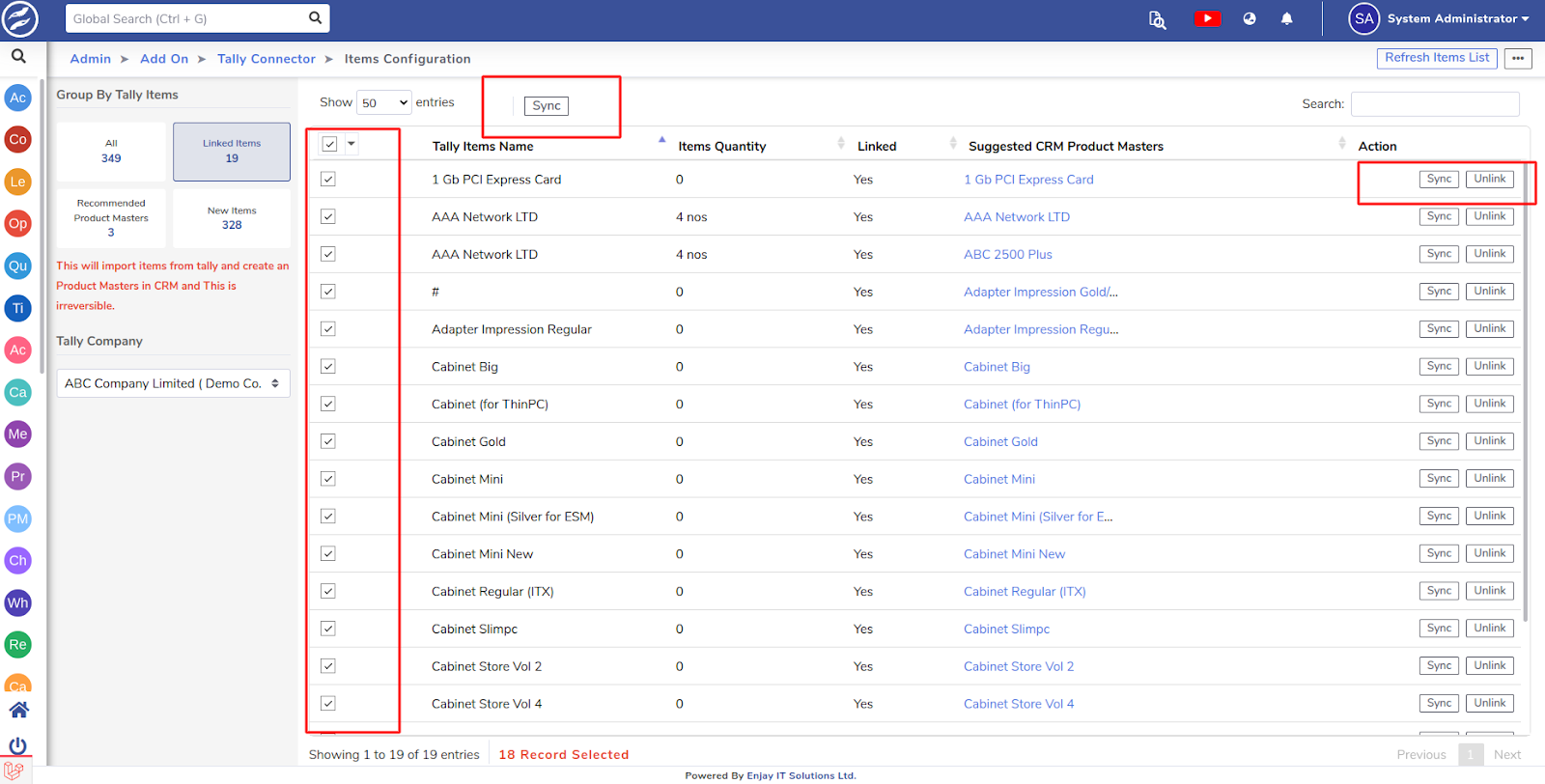Open the Co module in sidebar

click(x=18, y=139)
